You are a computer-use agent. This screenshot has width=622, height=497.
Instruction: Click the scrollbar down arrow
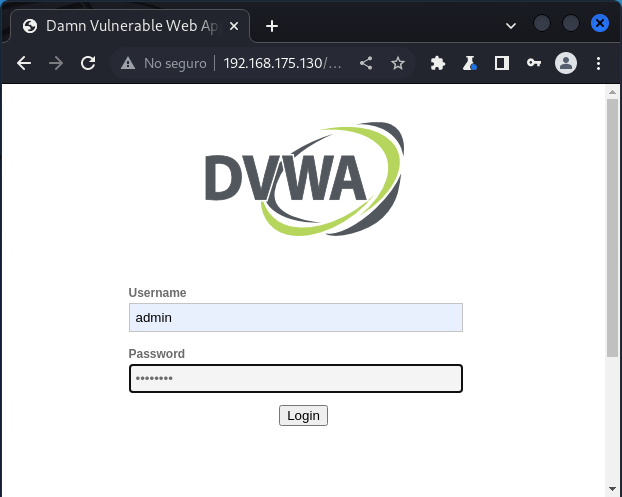tap(612, 489)
